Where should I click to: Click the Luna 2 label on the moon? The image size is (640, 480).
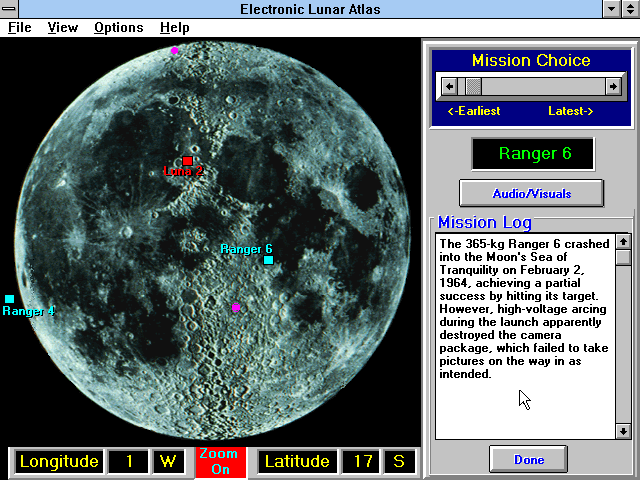183,171
